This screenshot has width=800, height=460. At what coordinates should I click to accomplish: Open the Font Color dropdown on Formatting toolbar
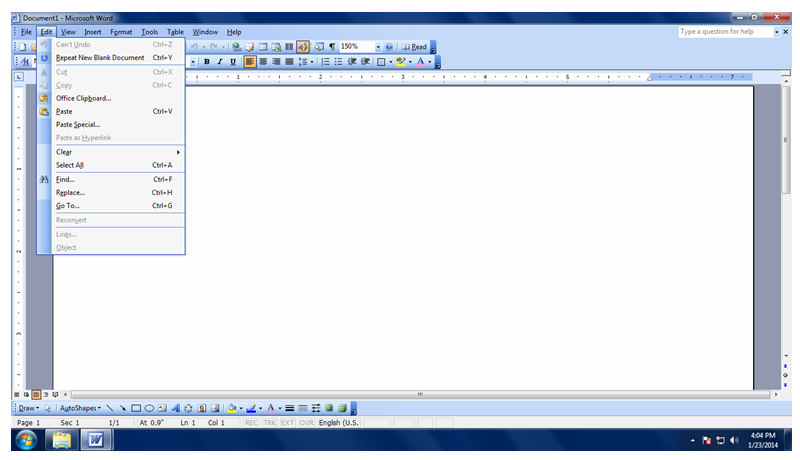430,62
